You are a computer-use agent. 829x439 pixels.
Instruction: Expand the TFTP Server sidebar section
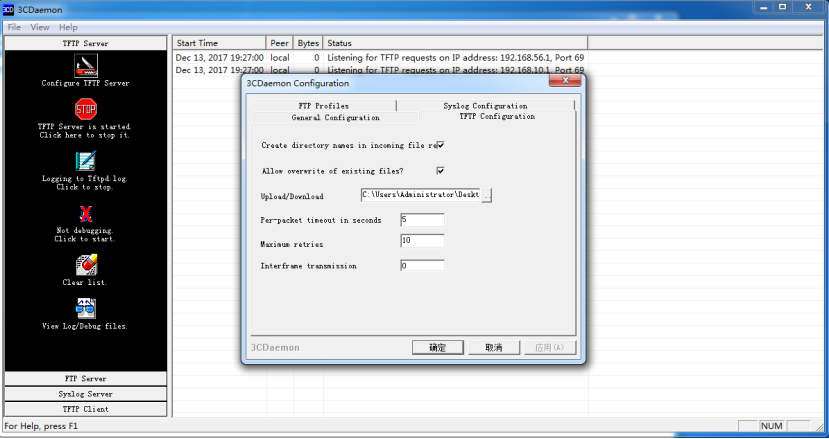click(x=86, y=43)
